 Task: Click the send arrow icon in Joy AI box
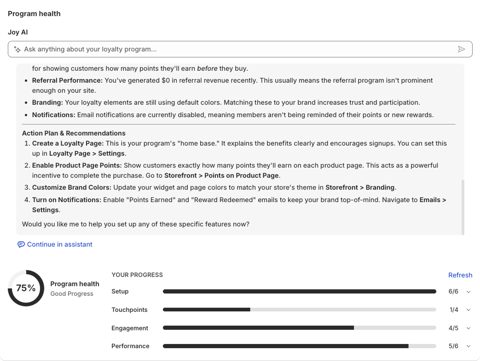click(x=461, y=49)
